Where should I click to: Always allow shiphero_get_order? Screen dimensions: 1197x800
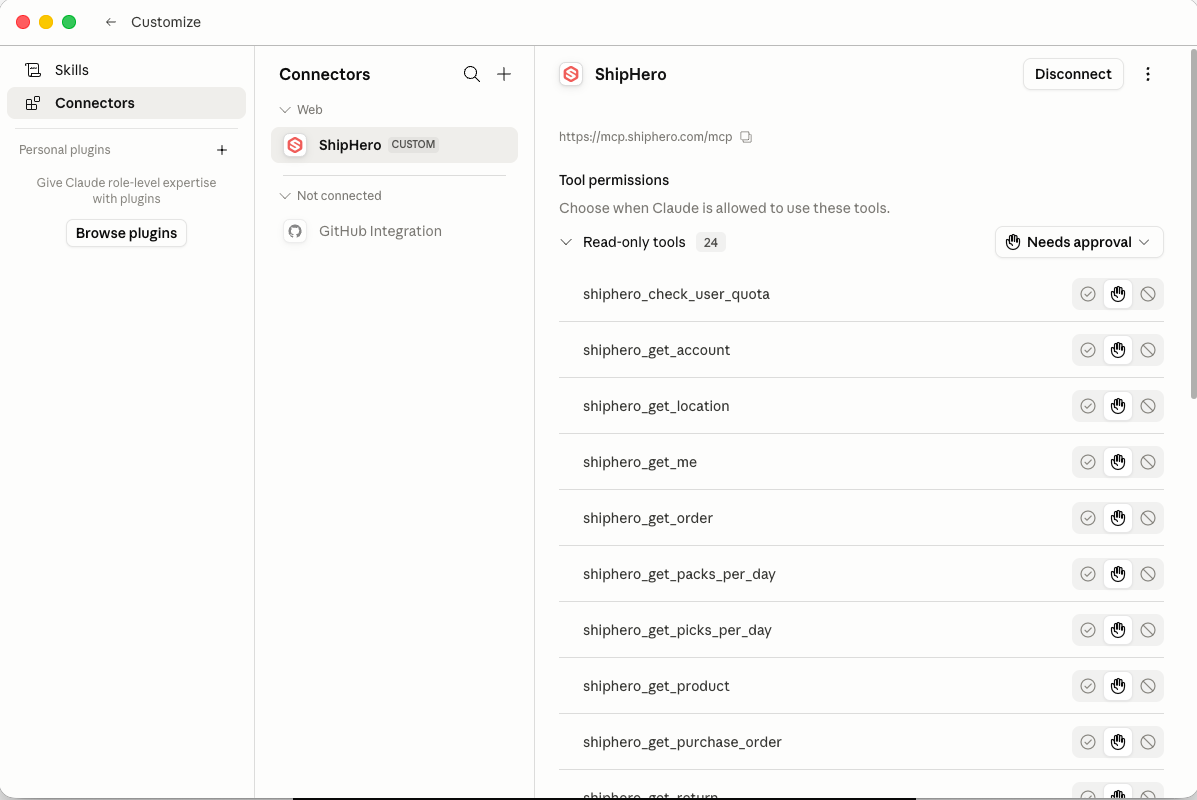point(1088,518)
